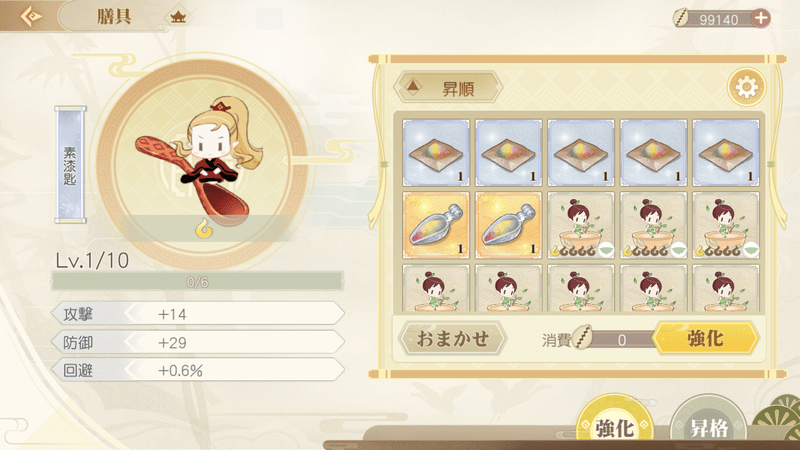800x450 pixels.
Task: Tap the おまかせ auto-select button
Action: pos(453,338)
